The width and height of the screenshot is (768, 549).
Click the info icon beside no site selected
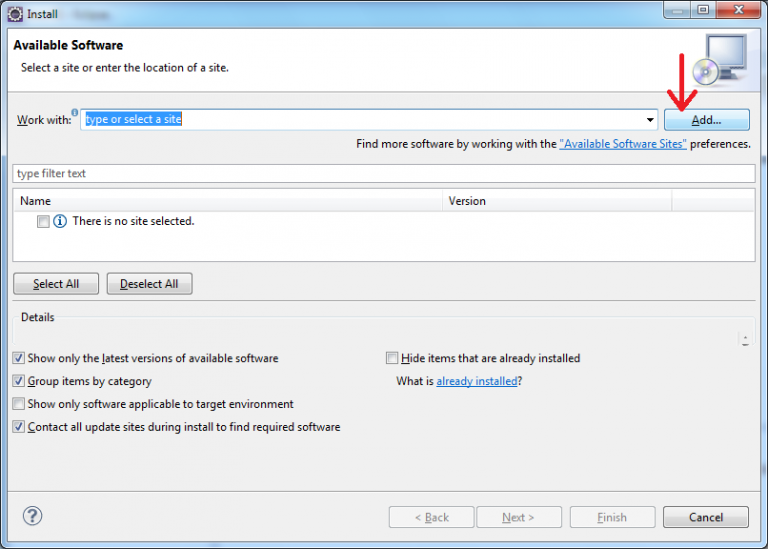coord(60,221)
